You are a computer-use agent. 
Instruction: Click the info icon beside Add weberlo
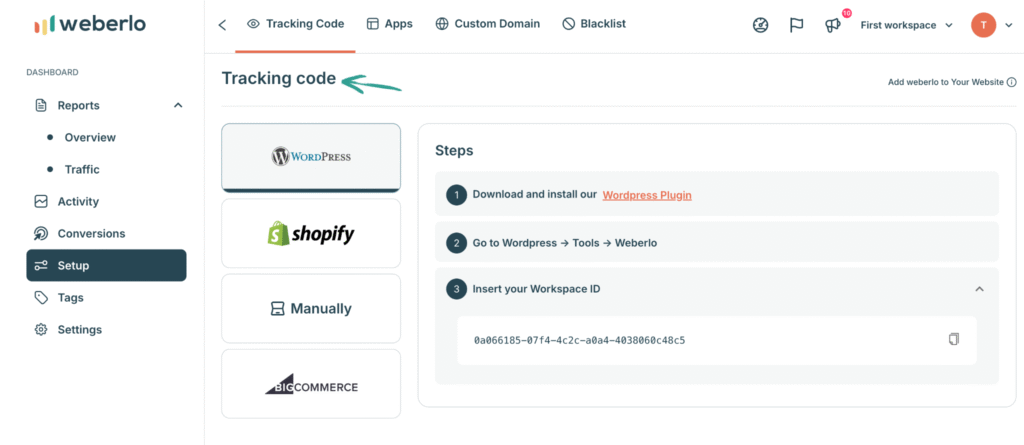coord(1012,82)
